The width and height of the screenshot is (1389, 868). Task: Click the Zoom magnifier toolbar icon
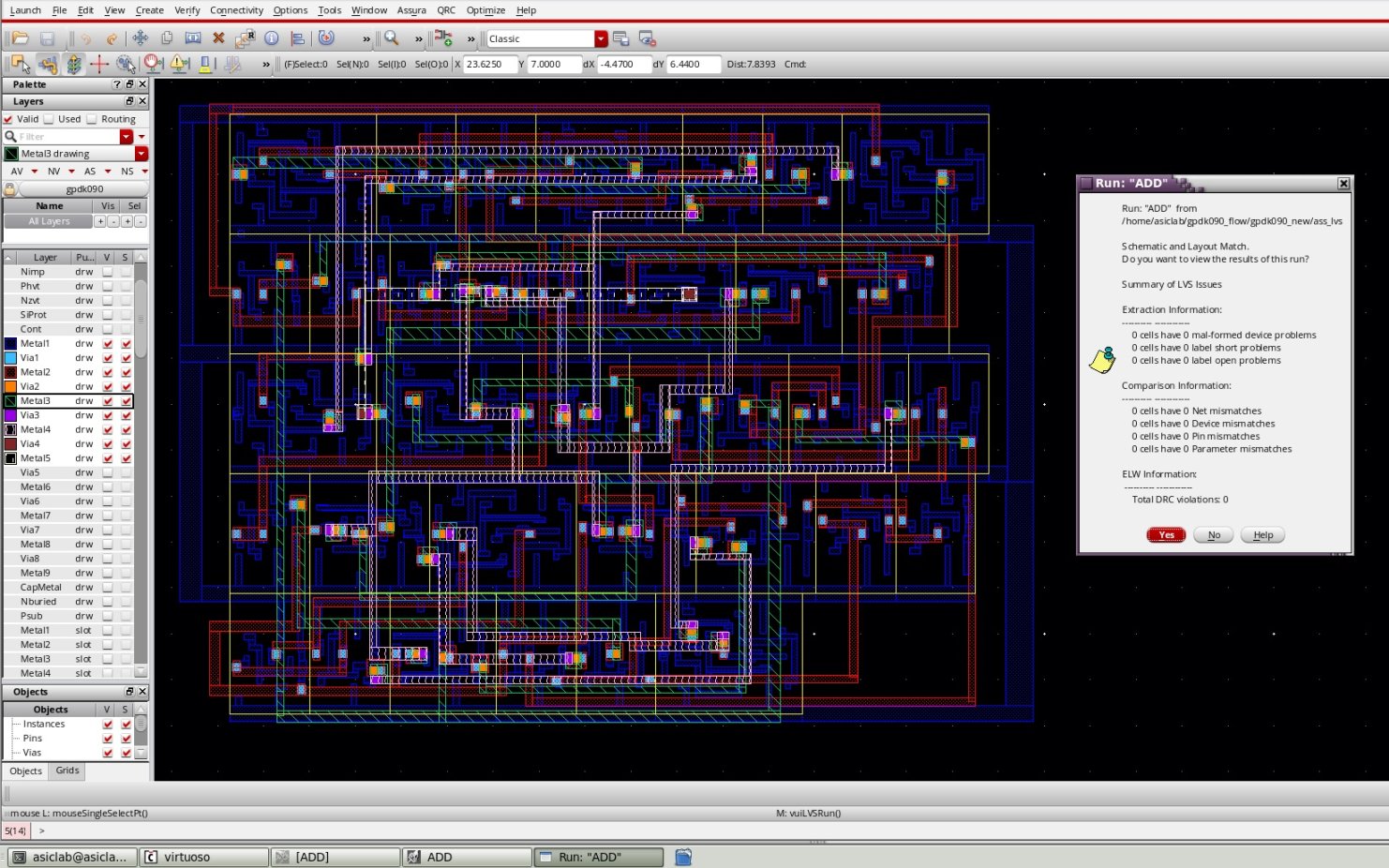coord(392,38)
